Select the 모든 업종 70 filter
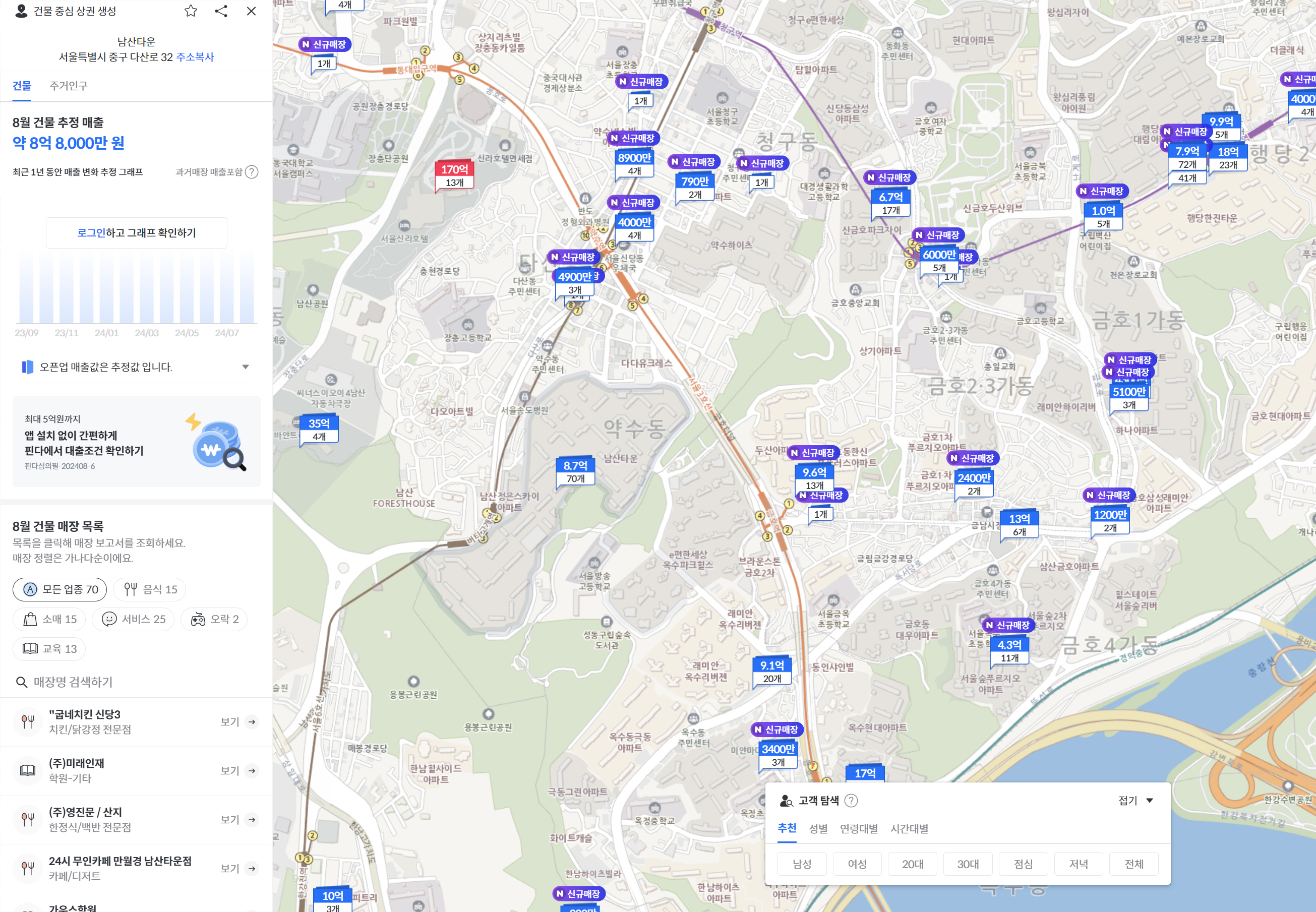Image resolution: width=1316 pixels, height=912 pixels. coord(60,589)
